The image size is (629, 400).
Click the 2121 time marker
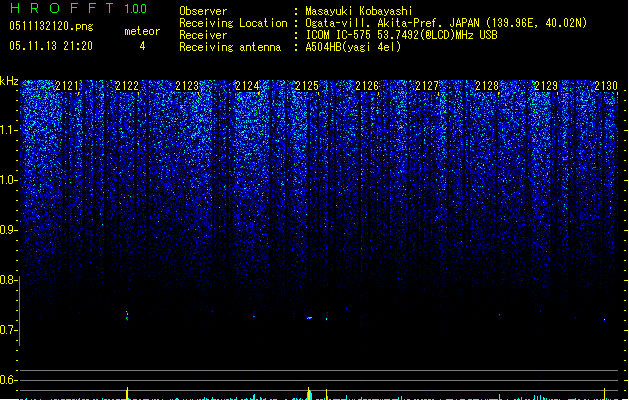pyautogui.click(x=67, y=86)
